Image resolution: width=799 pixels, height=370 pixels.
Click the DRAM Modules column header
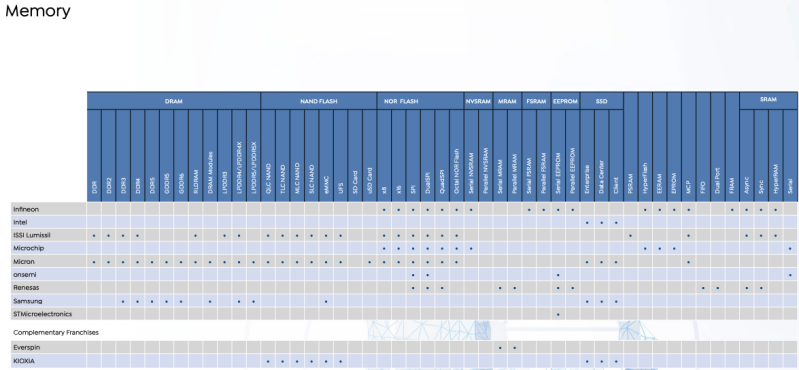pos(210,155)
